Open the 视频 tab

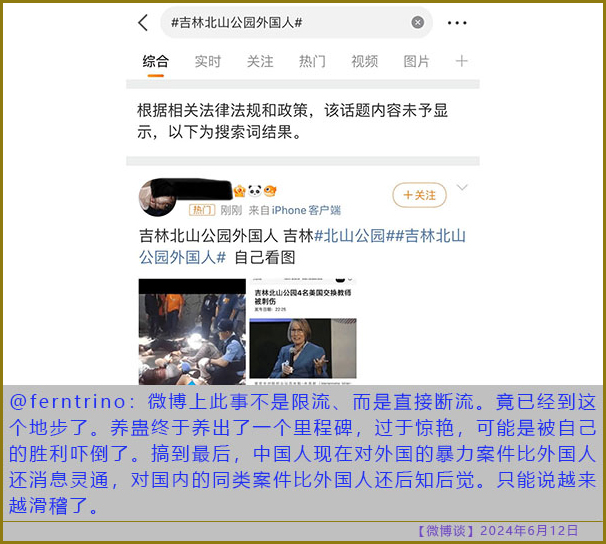point(364,61)
